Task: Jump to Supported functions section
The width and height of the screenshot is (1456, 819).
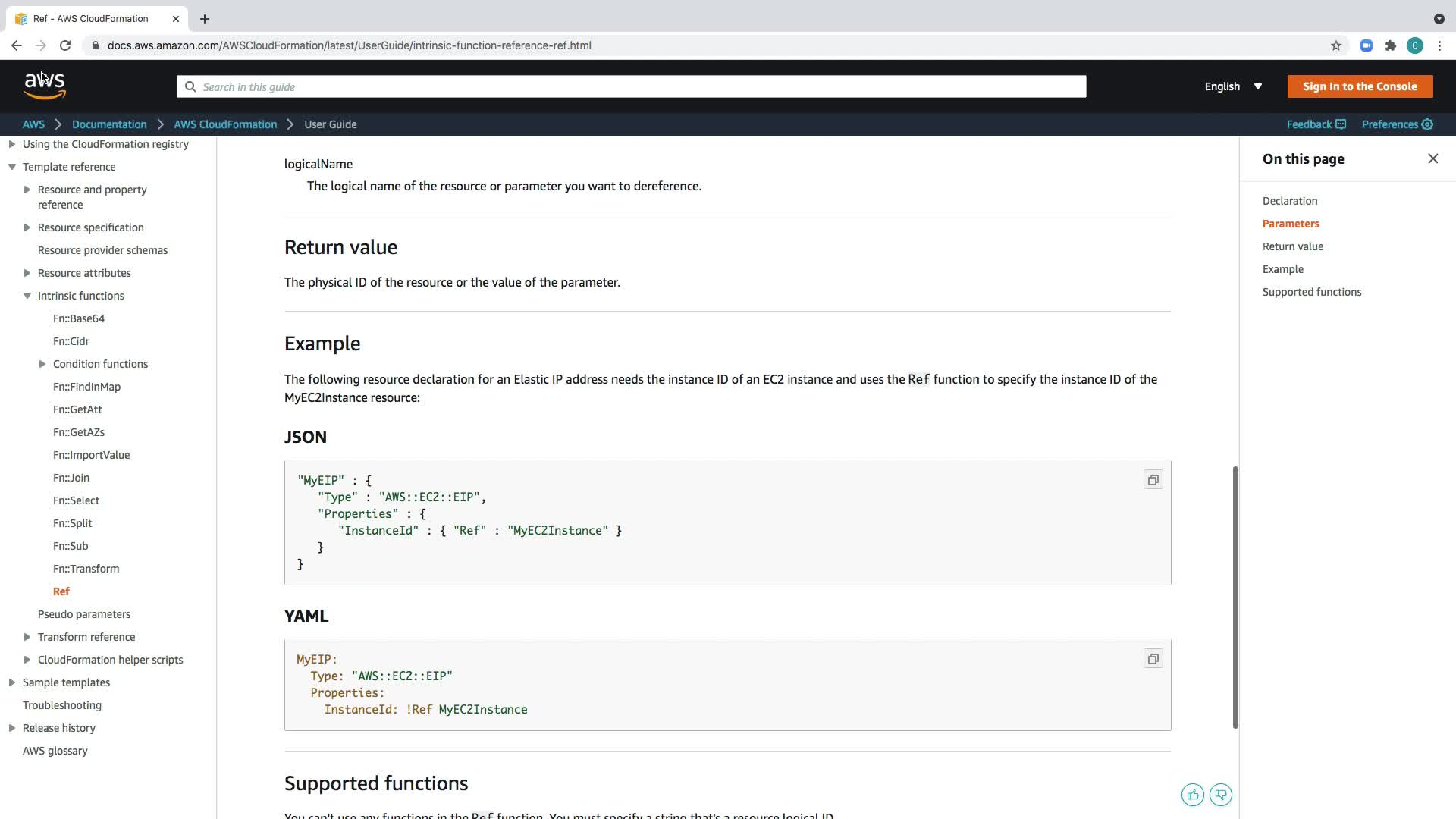Action: (1311, 292)
